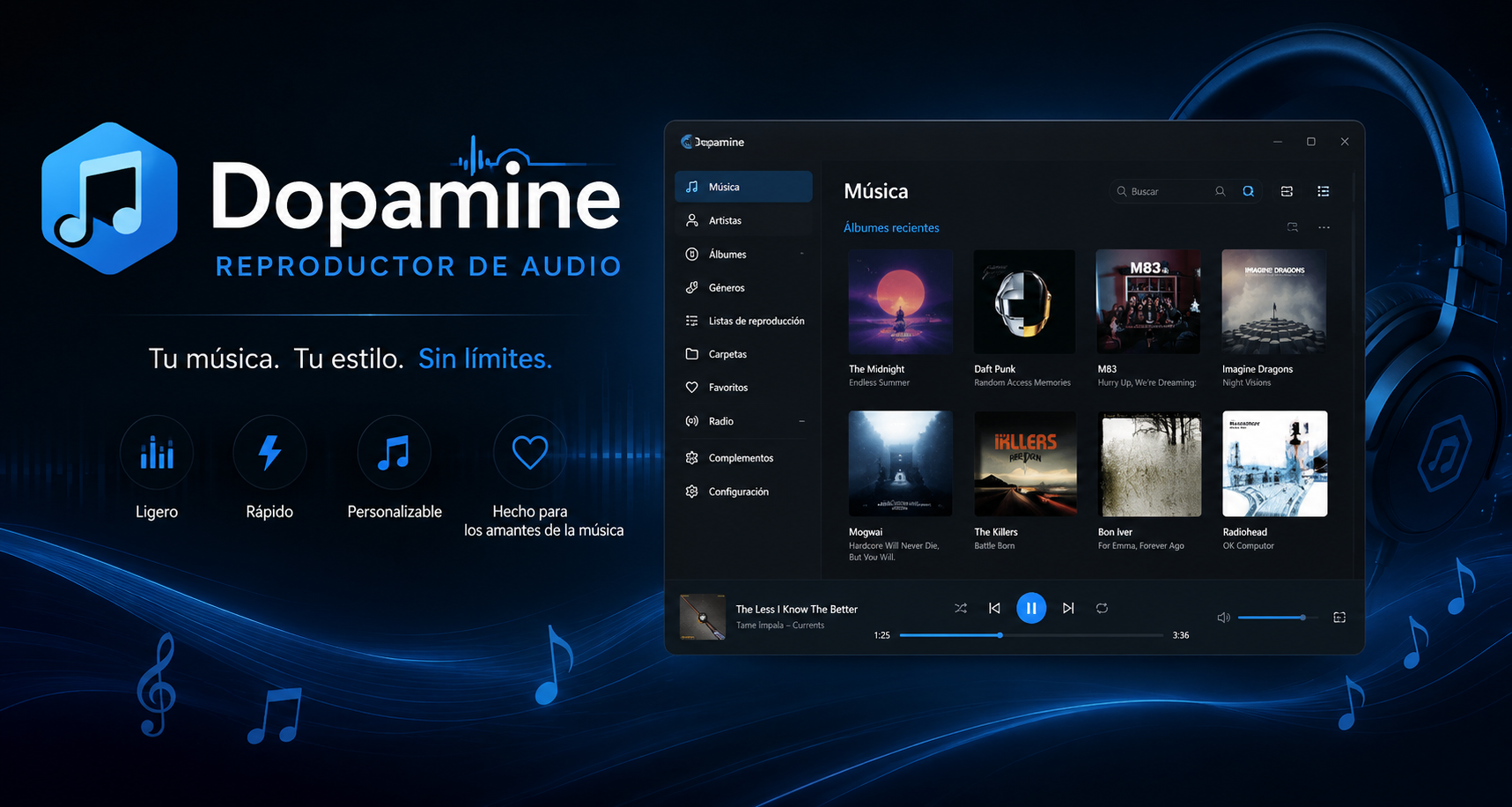Click the Artistas person icon
This screenshot has width=1512, height=807.
pyautogui.click(x=692, y=220)
